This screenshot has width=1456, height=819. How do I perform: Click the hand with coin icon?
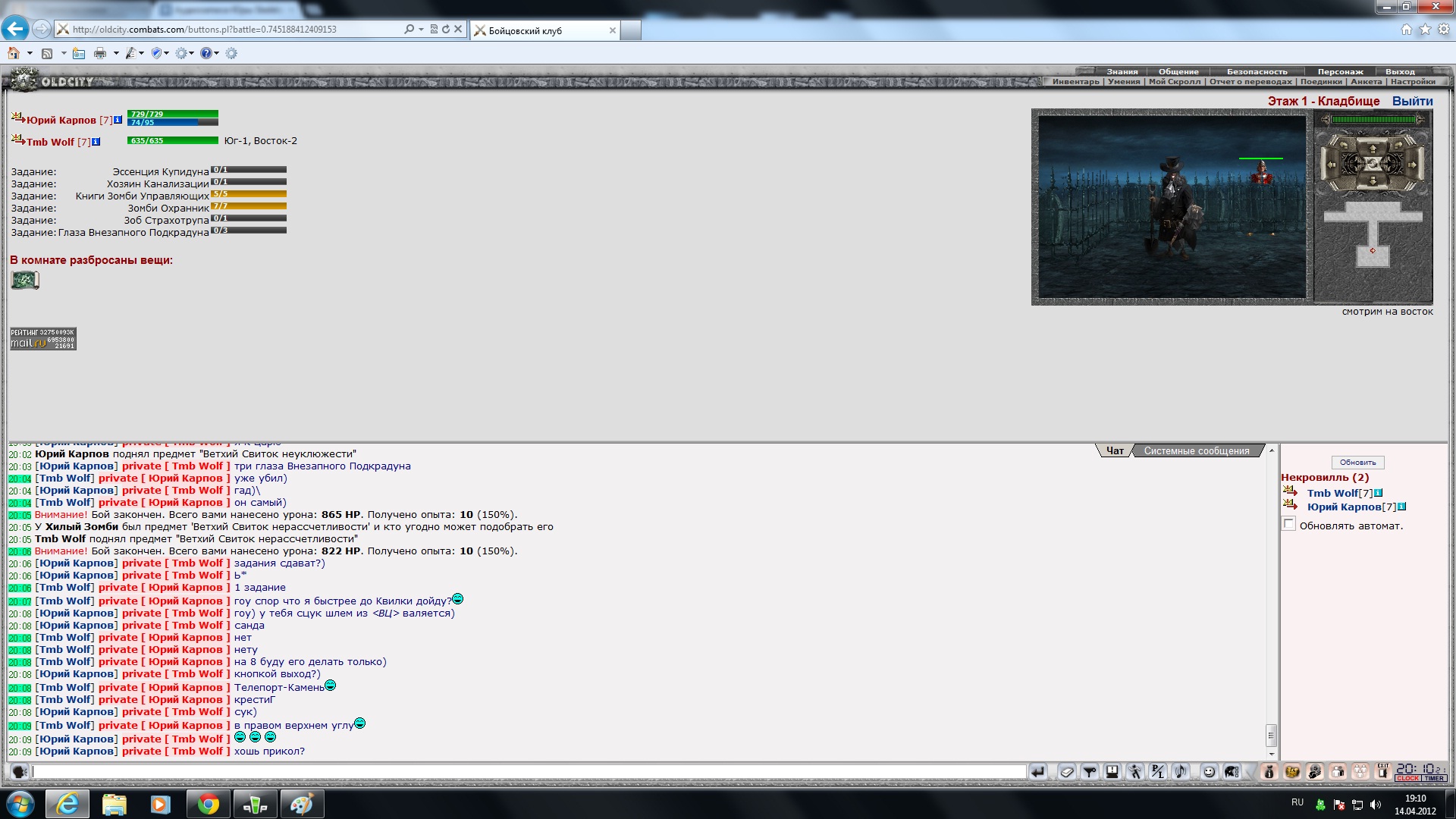point(1315,772)
